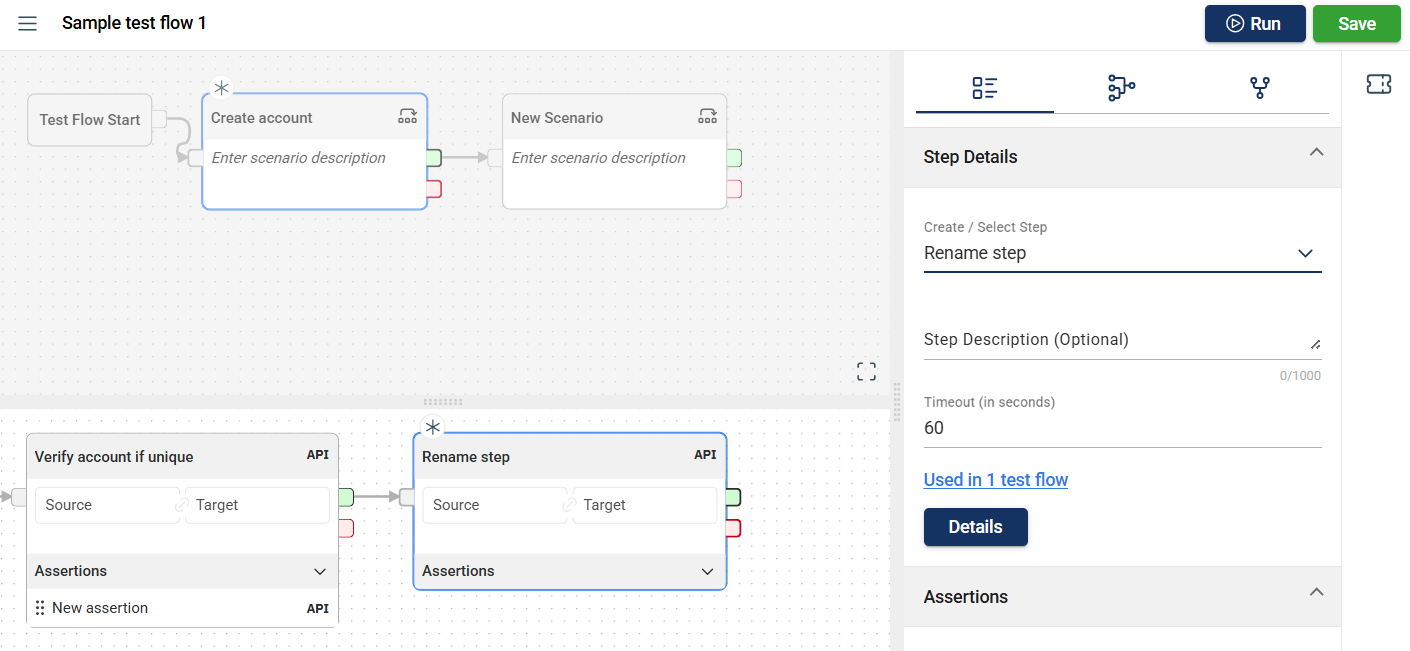Click green success port on Rename step
This screenshot has height=651, width=1410.
click(732, 497)
